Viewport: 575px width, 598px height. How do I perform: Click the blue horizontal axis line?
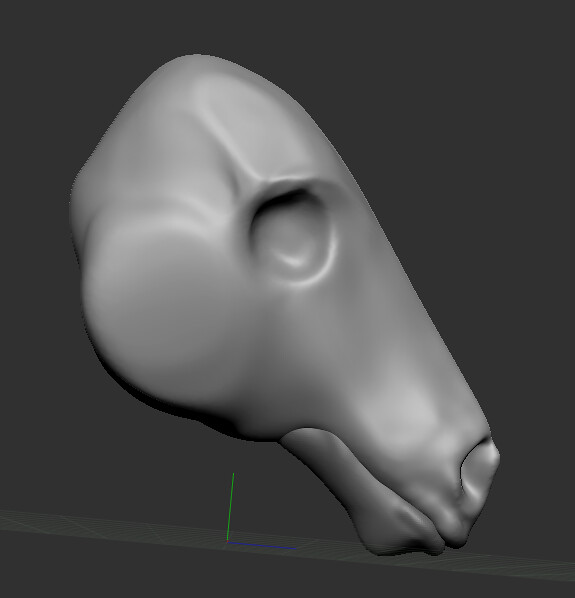point(262,545)
